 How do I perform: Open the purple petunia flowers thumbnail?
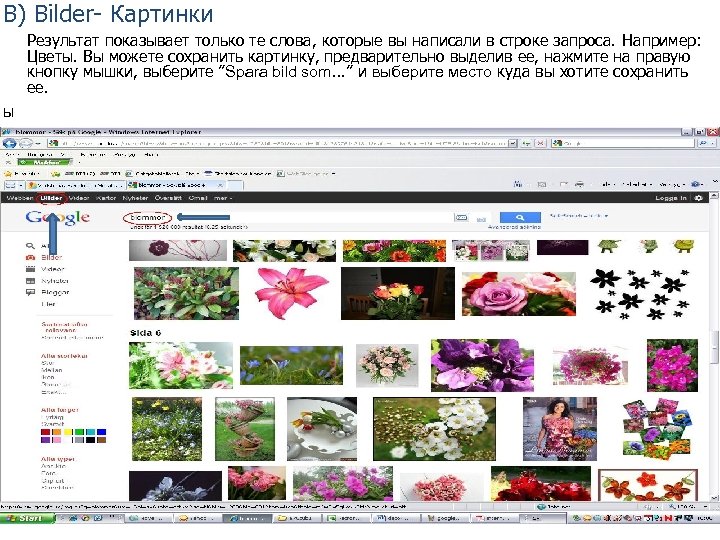pos(482,365)
